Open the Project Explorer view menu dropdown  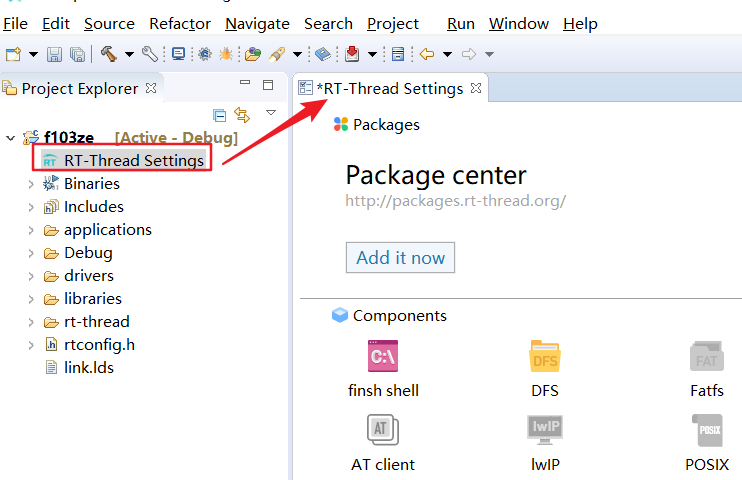(270, 114)
